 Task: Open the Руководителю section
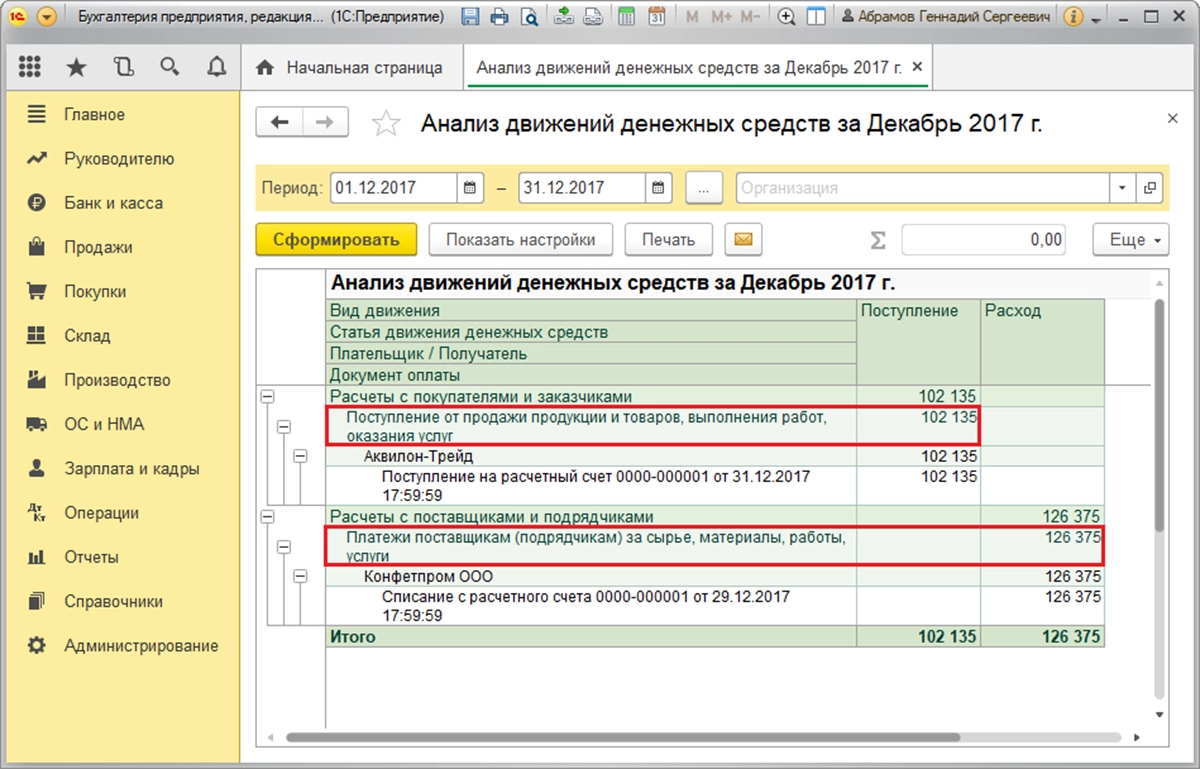pyautogui.click(x=120, y=158)
